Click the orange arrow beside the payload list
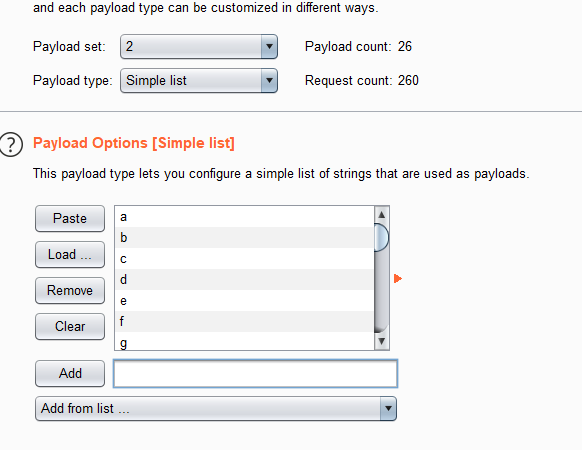The width and height of the screenshot is (582, 450). (x=398, y=278)
